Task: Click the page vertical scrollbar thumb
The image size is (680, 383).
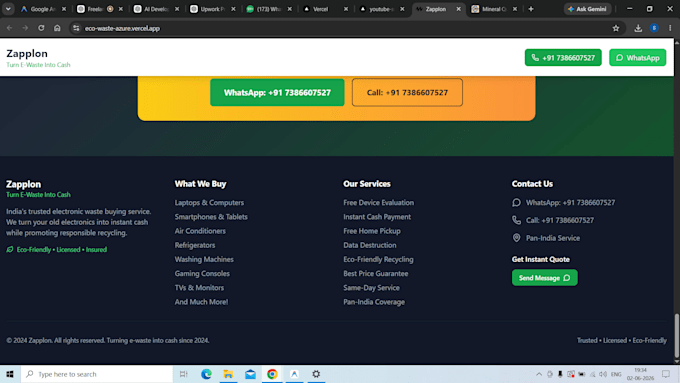Action: pos(677,336)
